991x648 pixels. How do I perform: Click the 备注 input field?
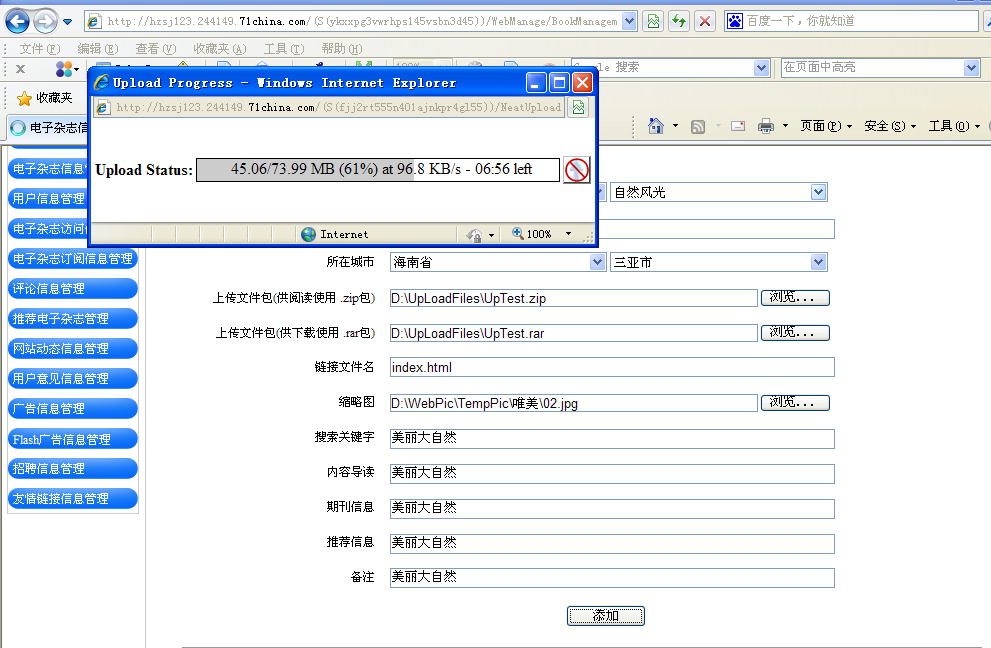612,577
